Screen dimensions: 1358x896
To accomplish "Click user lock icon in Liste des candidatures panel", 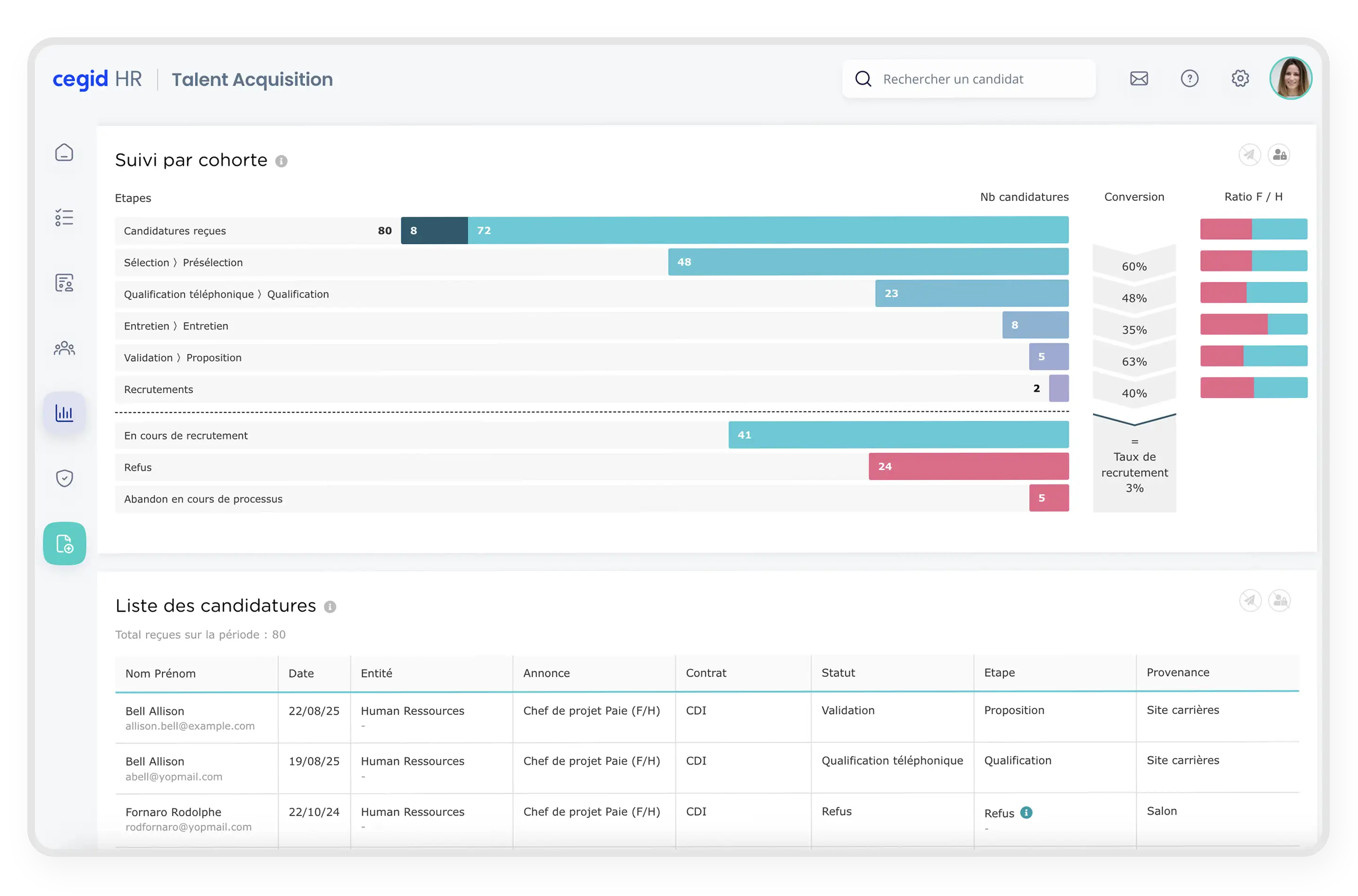I will [1279, 601].
